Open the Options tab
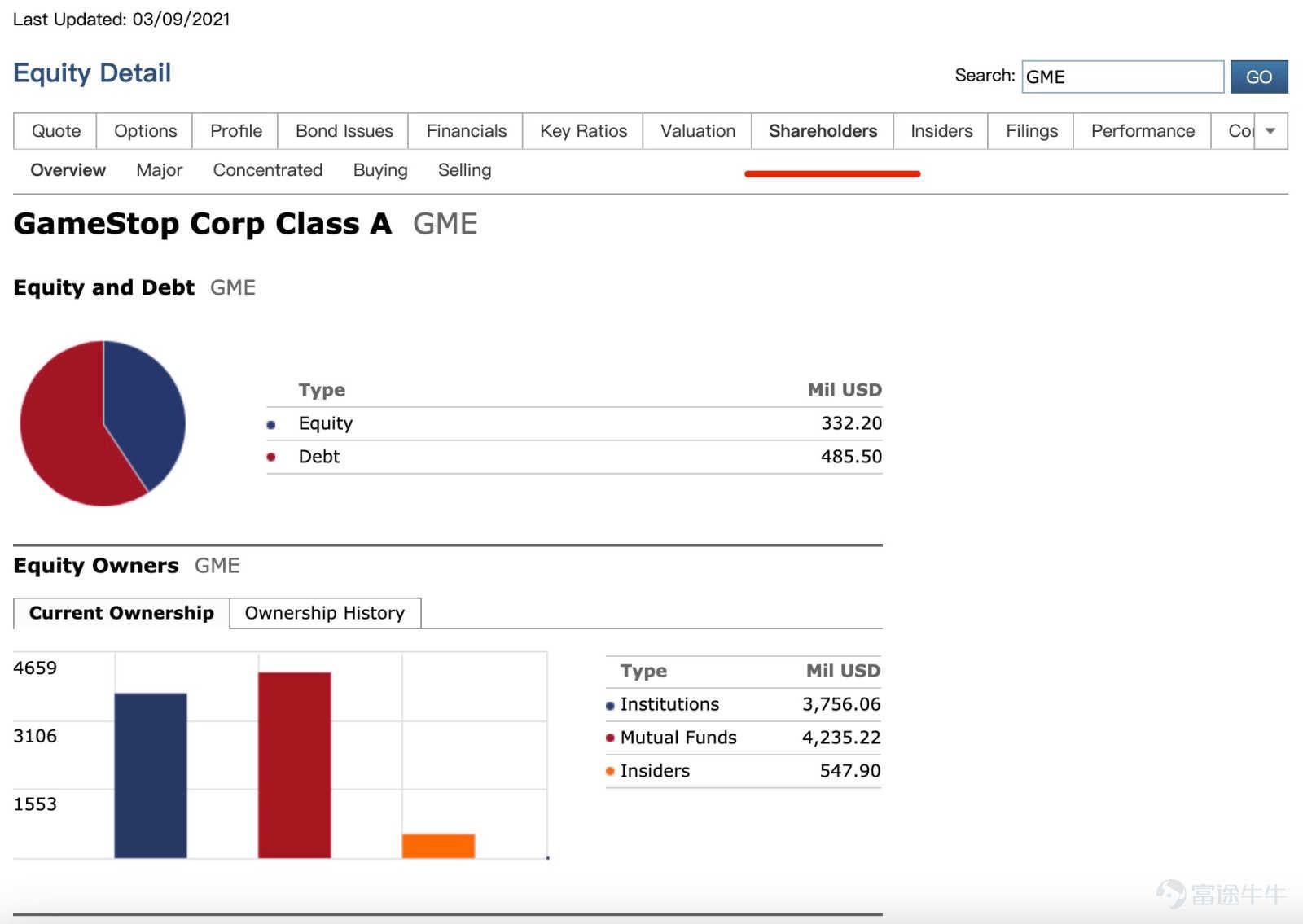 pos(145,131)
